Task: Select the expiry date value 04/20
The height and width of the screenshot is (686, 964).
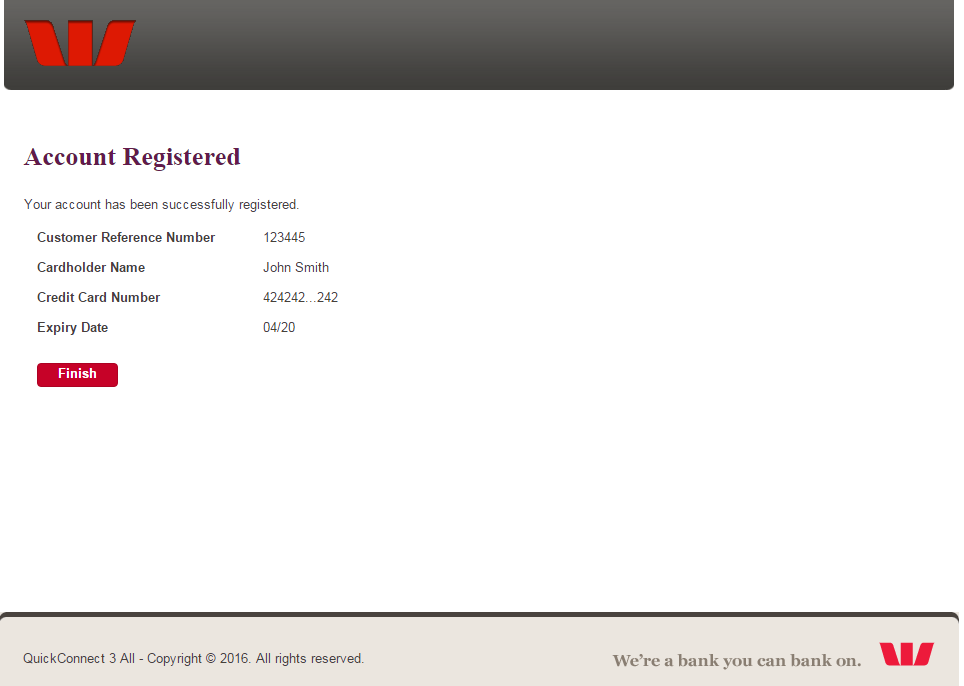Action: [x=280, y=327]
